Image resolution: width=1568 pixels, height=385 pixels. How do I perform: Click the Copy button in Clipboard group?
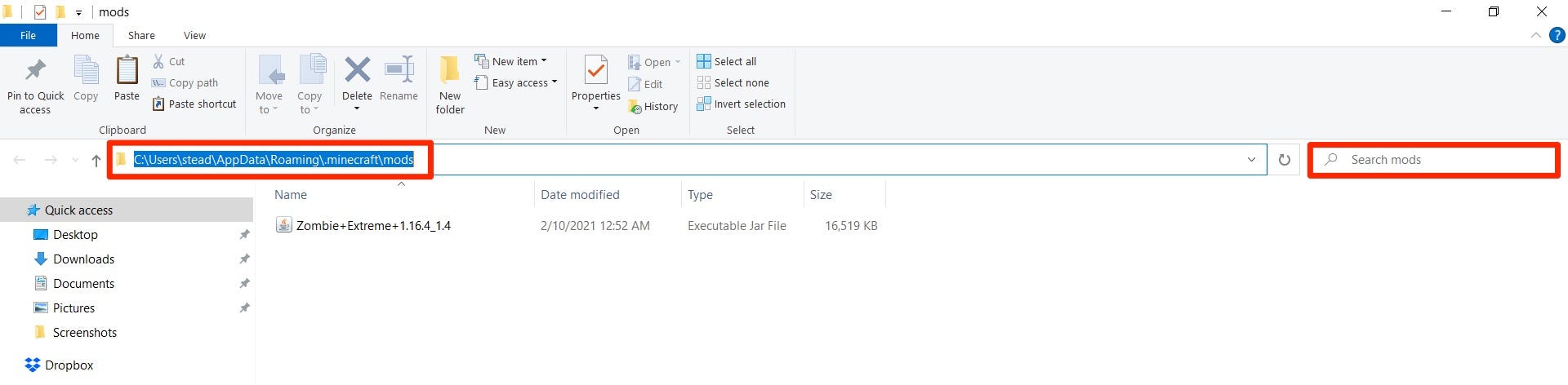coord(86,79)
